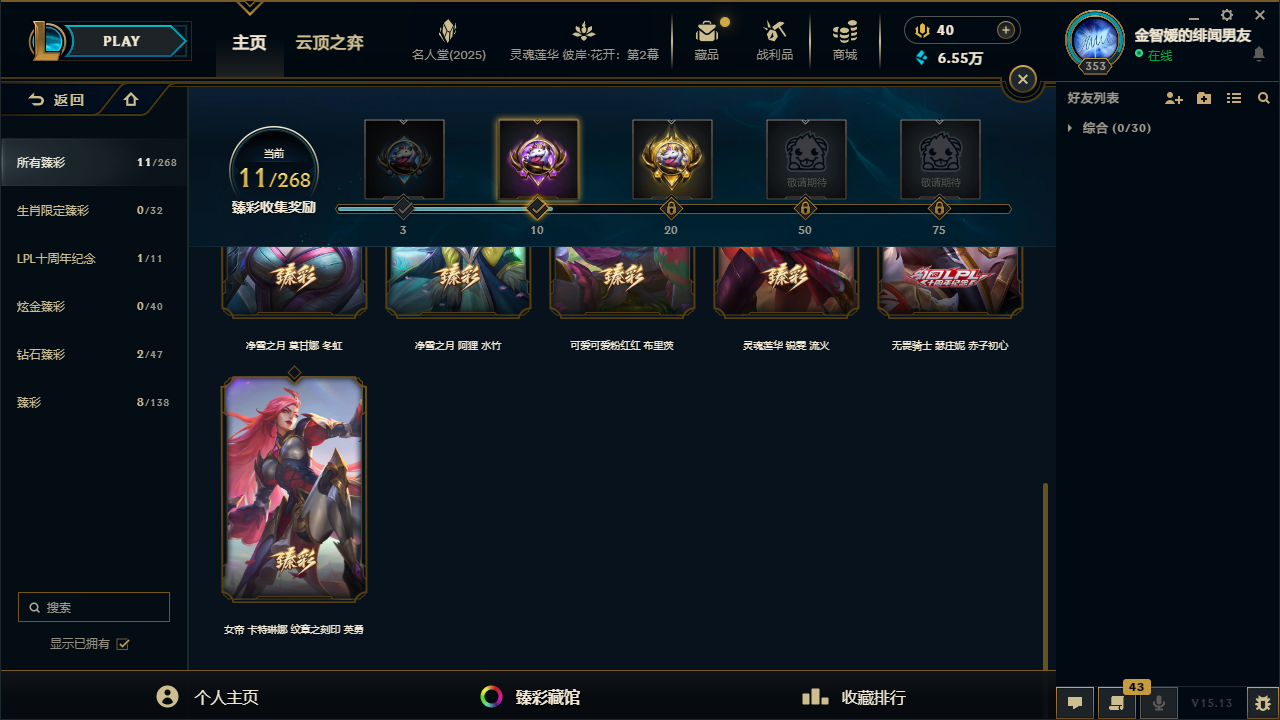Click the PLAY button
This screenshot has height=720, width=1280.
121,41
